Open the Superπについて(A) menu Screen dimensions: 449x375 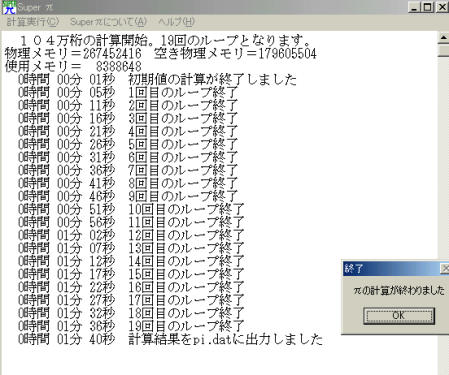point(108,22)
